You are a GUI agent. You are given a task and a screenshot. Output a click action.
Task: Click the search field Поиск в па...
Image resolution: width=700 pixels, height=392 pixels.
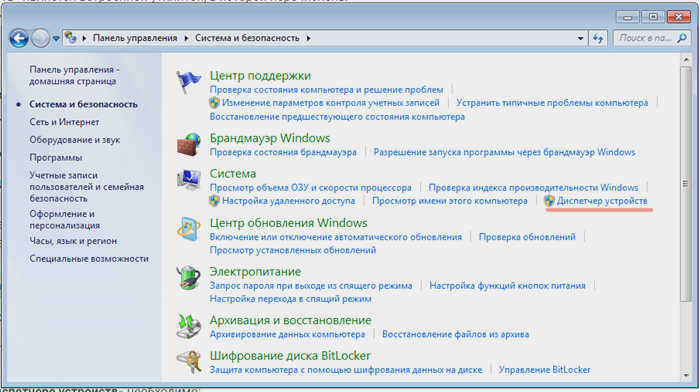[x=645, y=38]
